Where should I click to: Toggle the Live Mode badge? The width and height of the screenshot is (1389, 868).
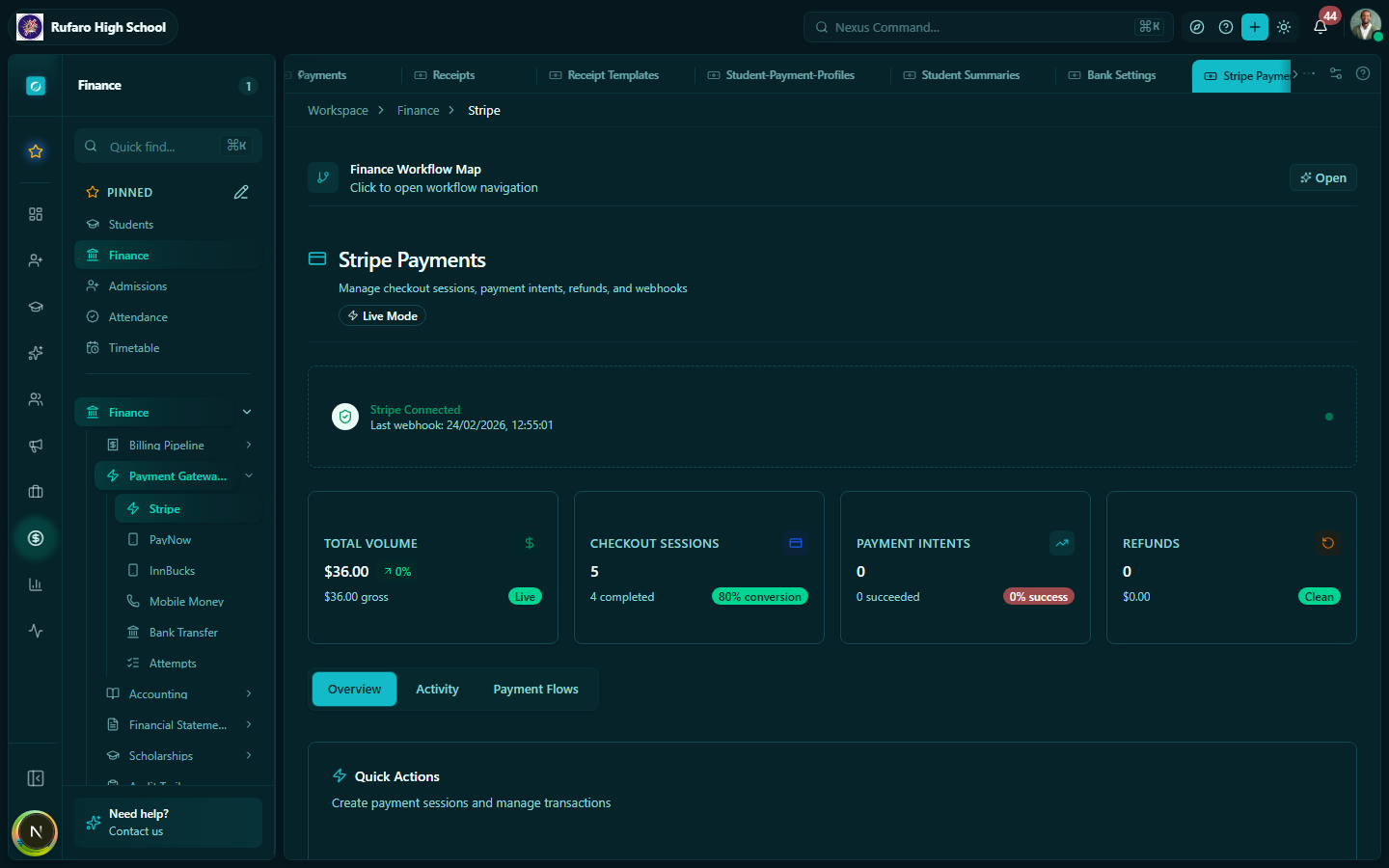pyautogui.click(x=382, y=316)
